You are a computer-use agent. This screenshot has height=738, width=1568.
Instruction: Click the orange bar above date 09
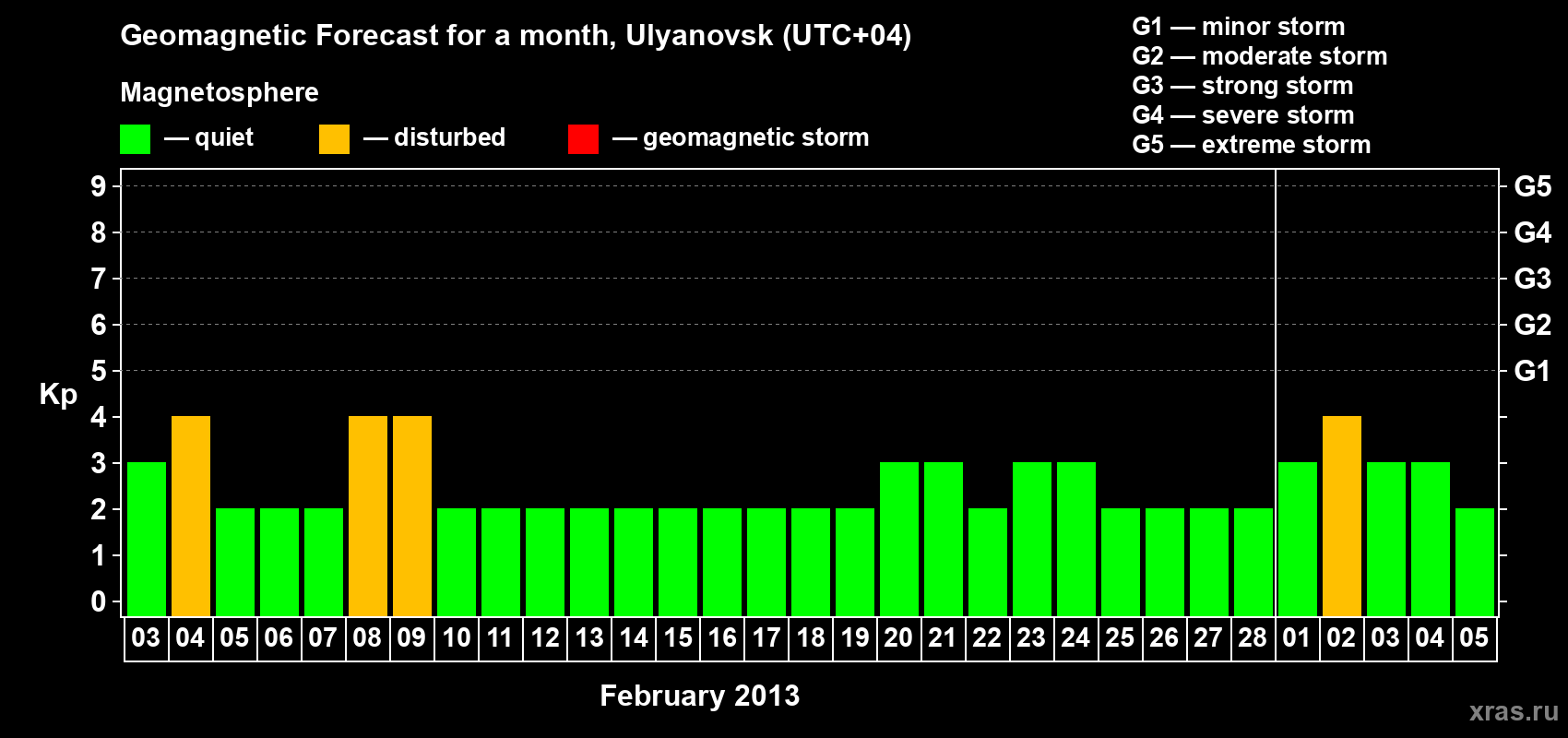click(x=412, y=517)
